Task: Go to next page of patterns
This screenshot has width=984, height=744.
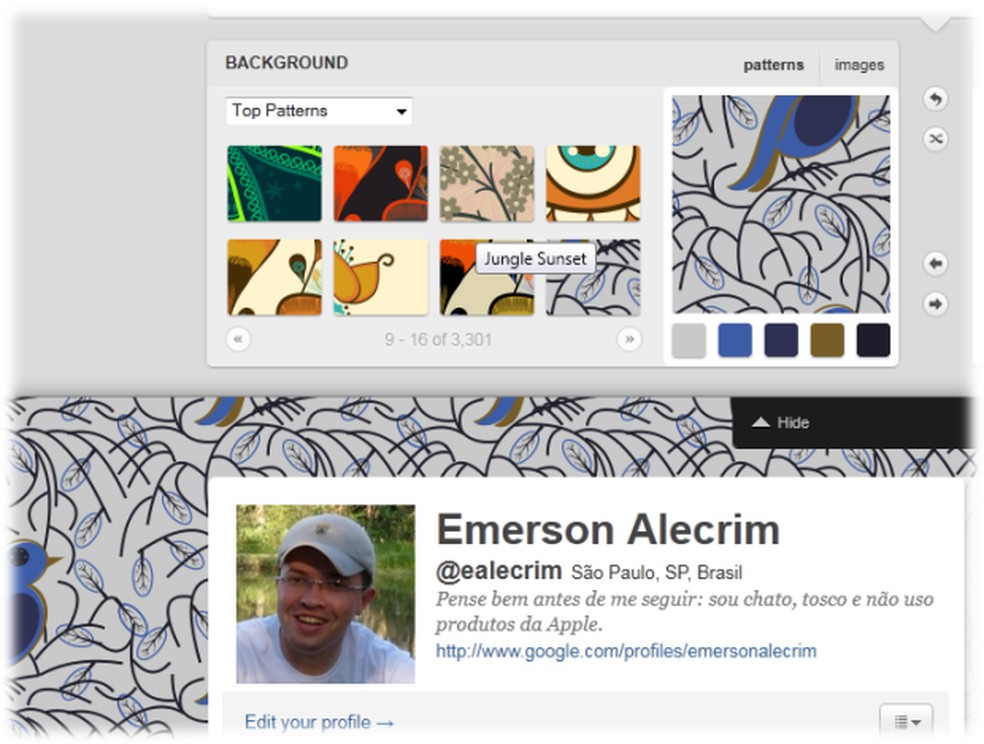Action: (x=629, y=339)
